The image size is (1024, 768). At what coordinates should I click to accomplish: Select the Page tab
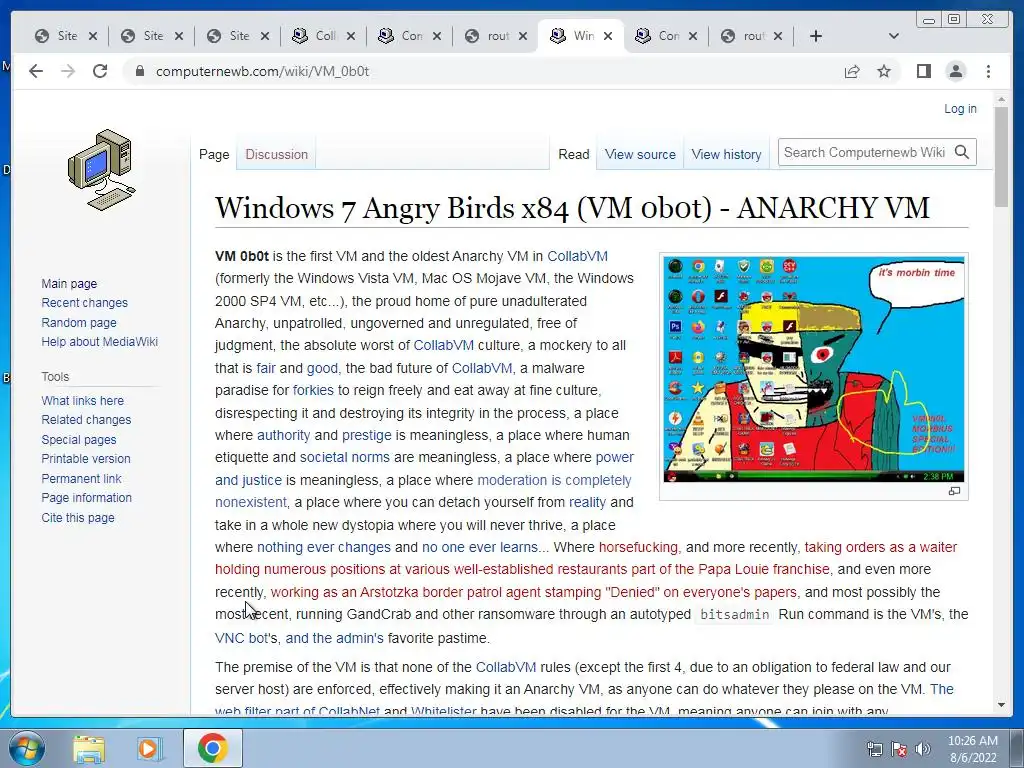214,155
